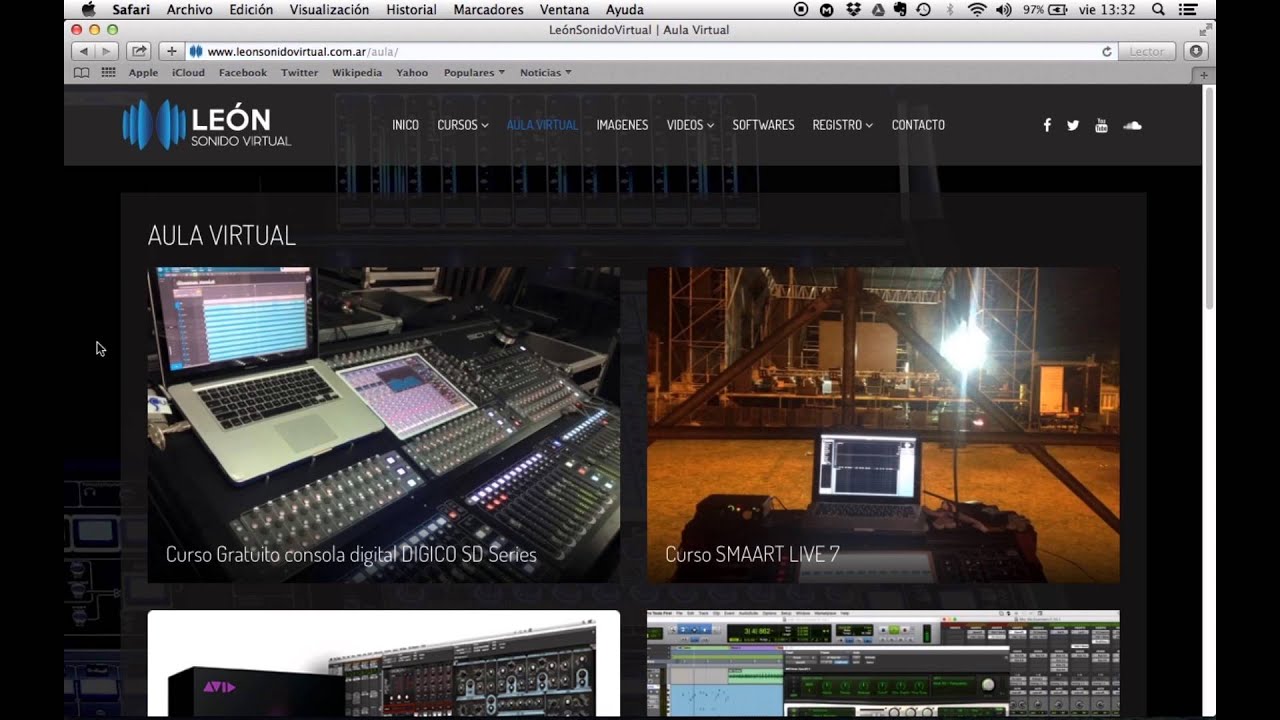Open the iCloud bookmark

click(x=188, y=72)
